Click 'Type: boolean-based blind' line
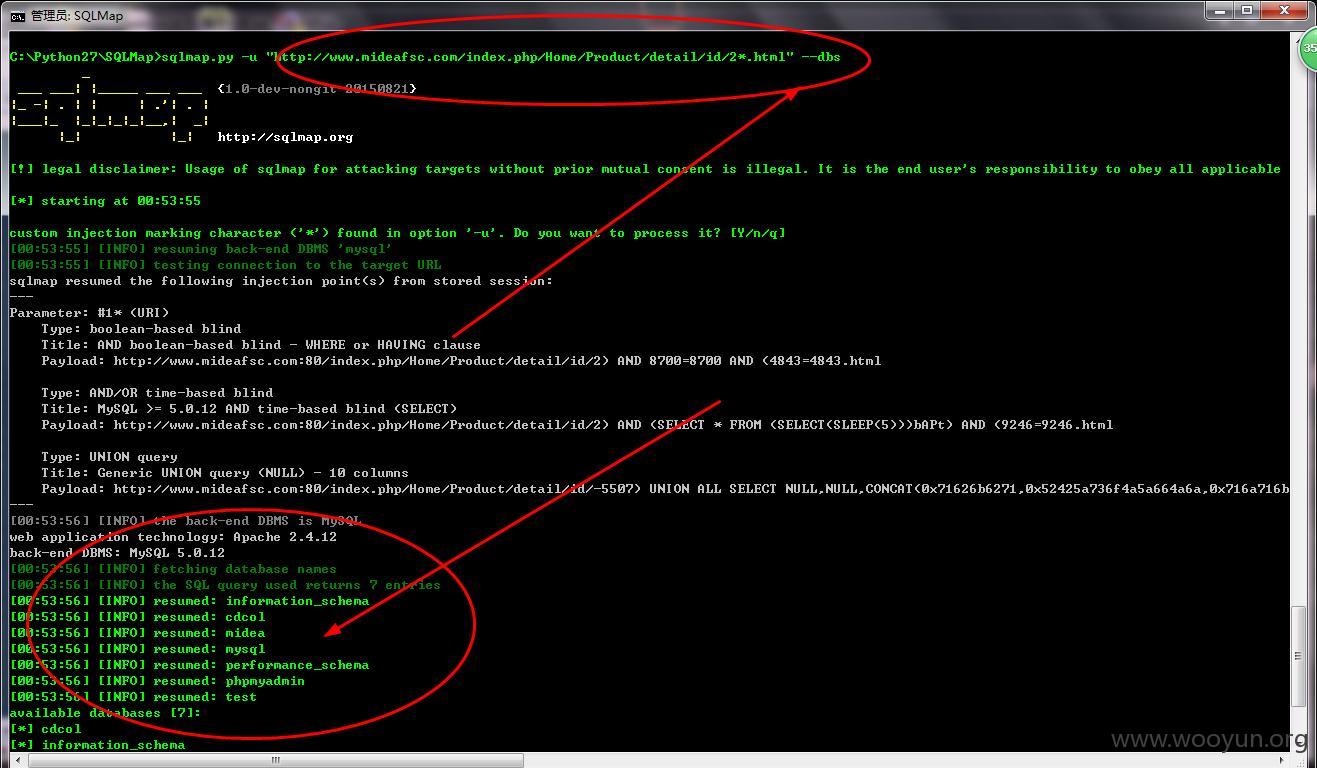 tap(141, 329)
